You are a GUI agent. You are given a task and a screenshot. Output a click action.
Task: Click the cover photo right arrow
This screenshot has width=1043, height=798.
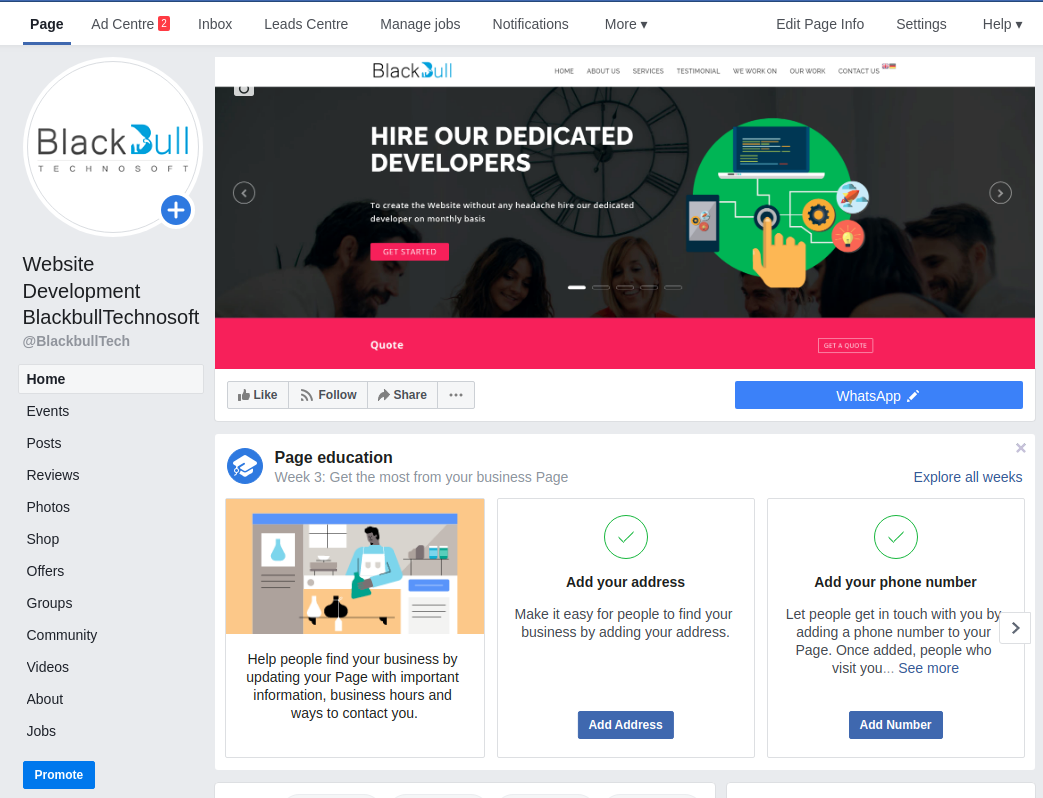tap(1000, 193)
